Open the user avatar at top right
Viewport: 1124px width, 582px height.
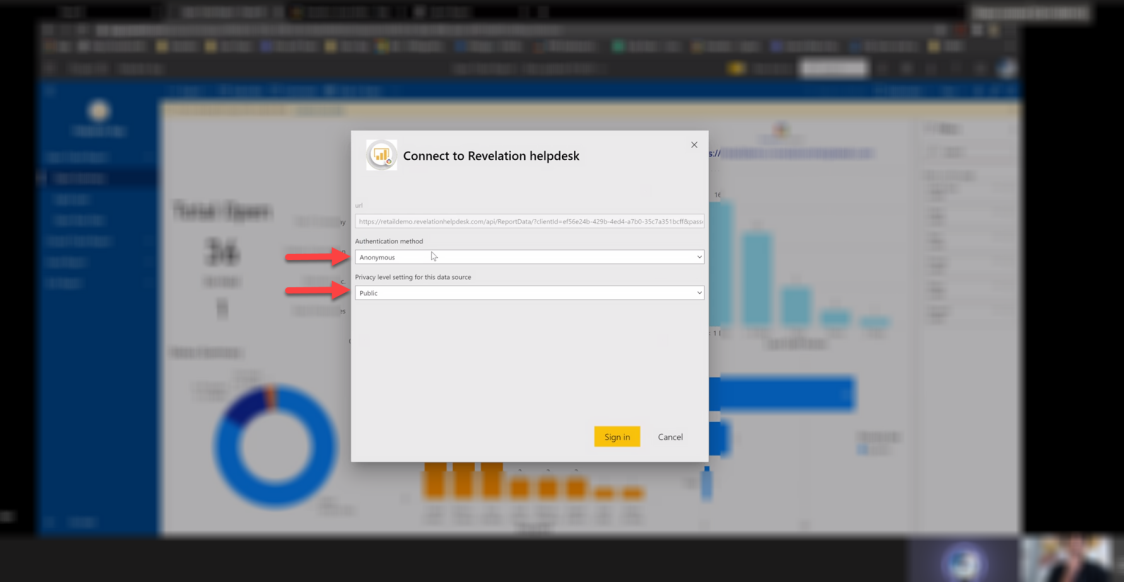1008,69
